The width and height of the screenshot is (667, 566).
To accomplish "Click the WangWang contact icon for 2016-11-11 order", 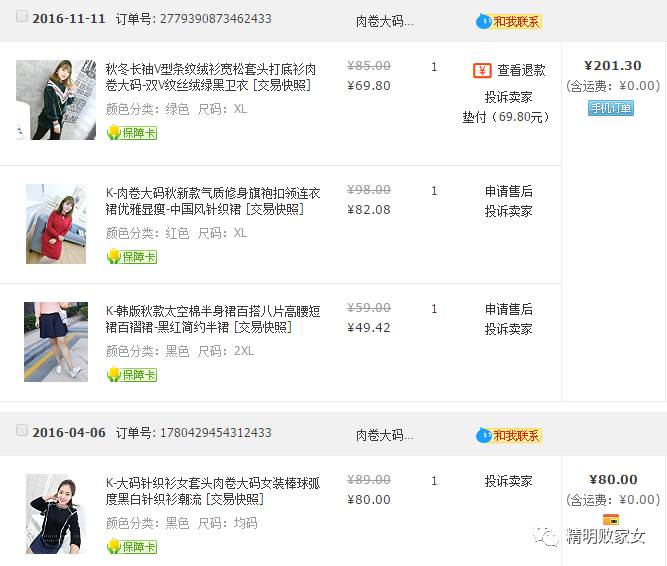I will click(x=508, y=21).
